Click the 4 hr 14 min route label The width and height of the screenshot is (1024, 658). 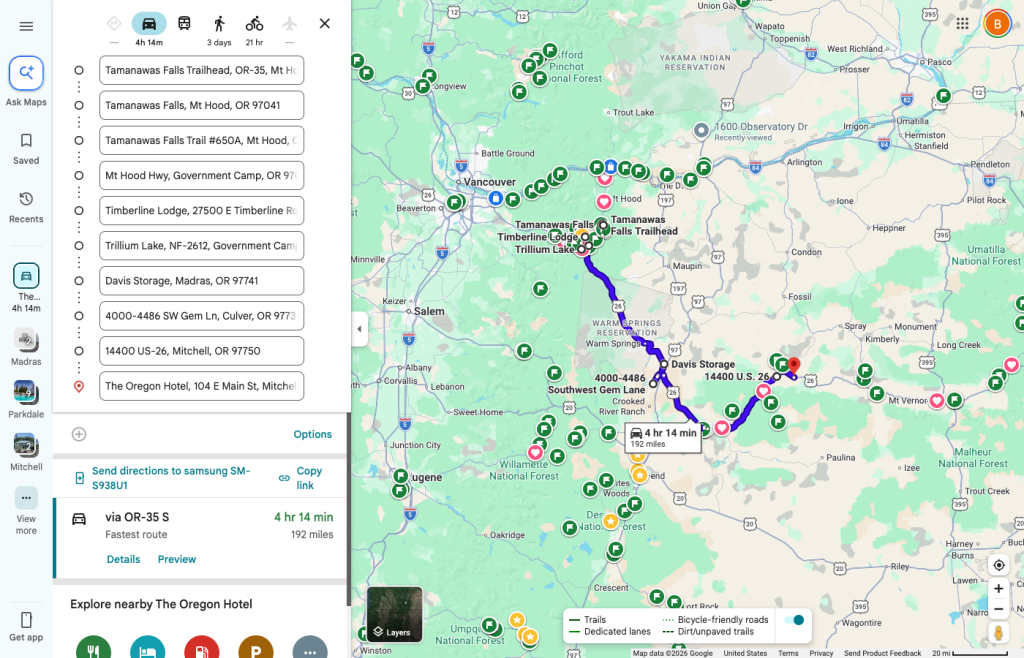[x=663, y=437]
